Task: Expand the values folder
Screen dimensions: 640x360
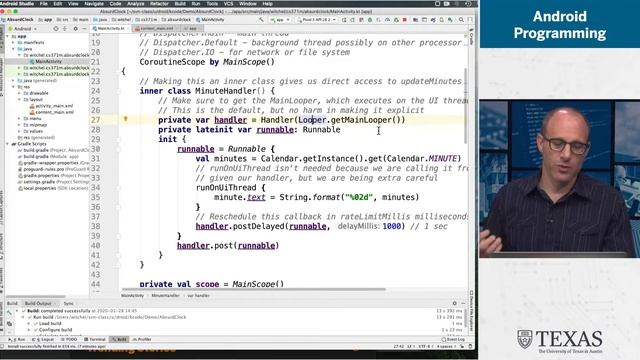Action: [19, 131]
